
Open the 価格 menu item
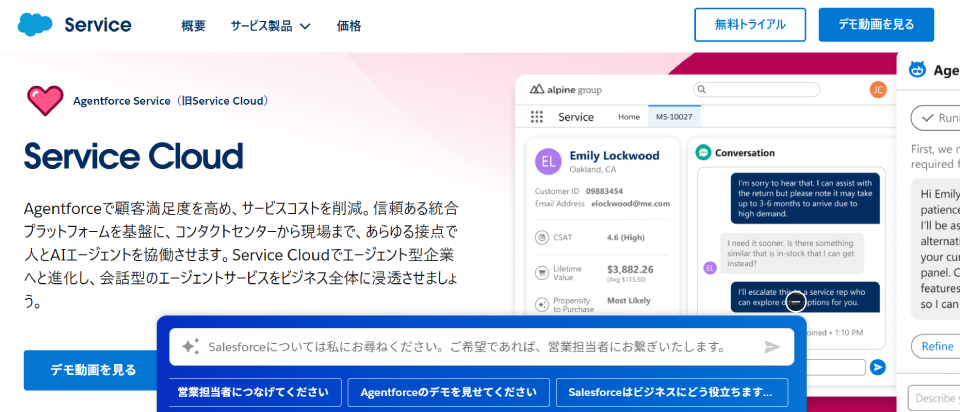click(x=349, y=26)
